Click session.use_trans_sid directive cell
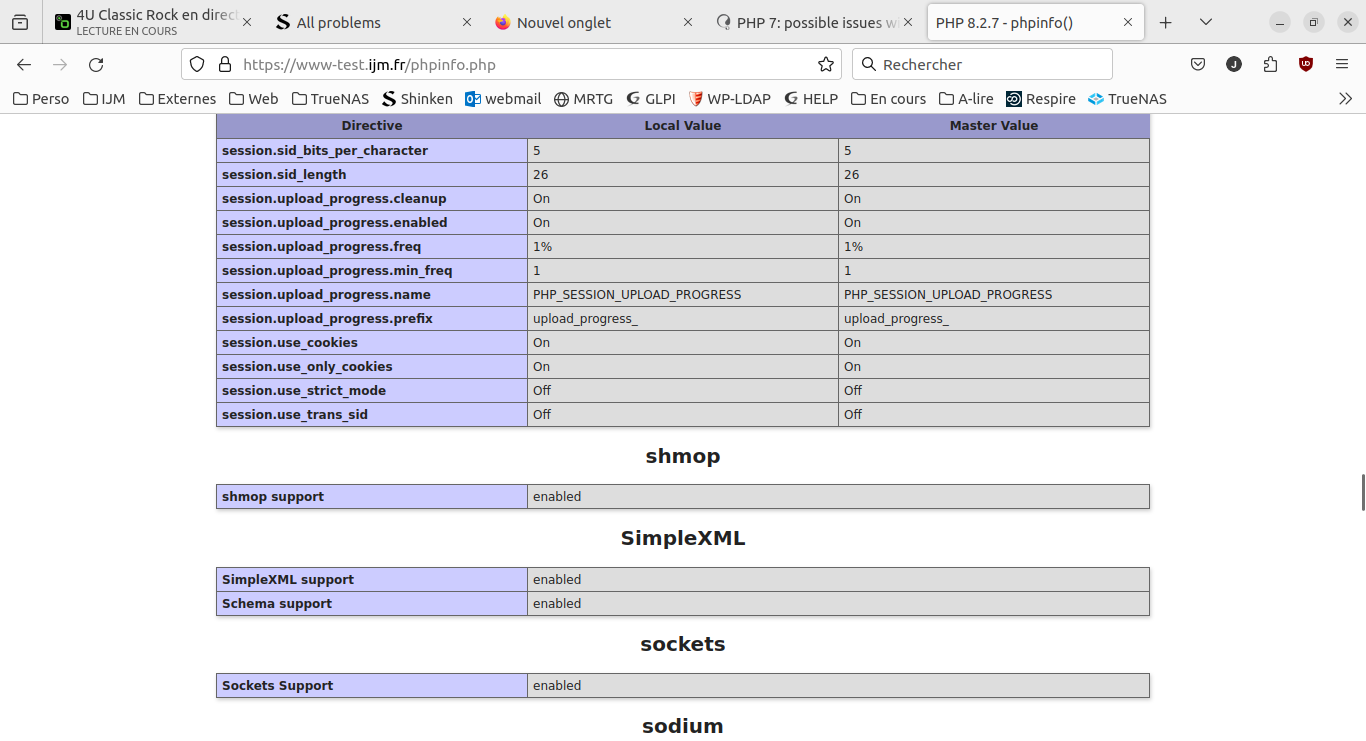The width and height of the screenshot is (1366, 741). 372,414
